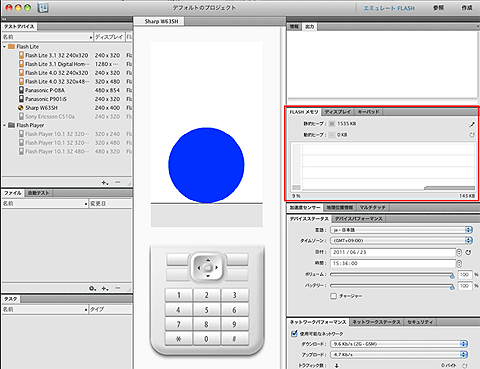The image size is (480, 369).
Task: Click the 参照 browse workspace button
Action: pyautogui.click(x=438, y=8)
